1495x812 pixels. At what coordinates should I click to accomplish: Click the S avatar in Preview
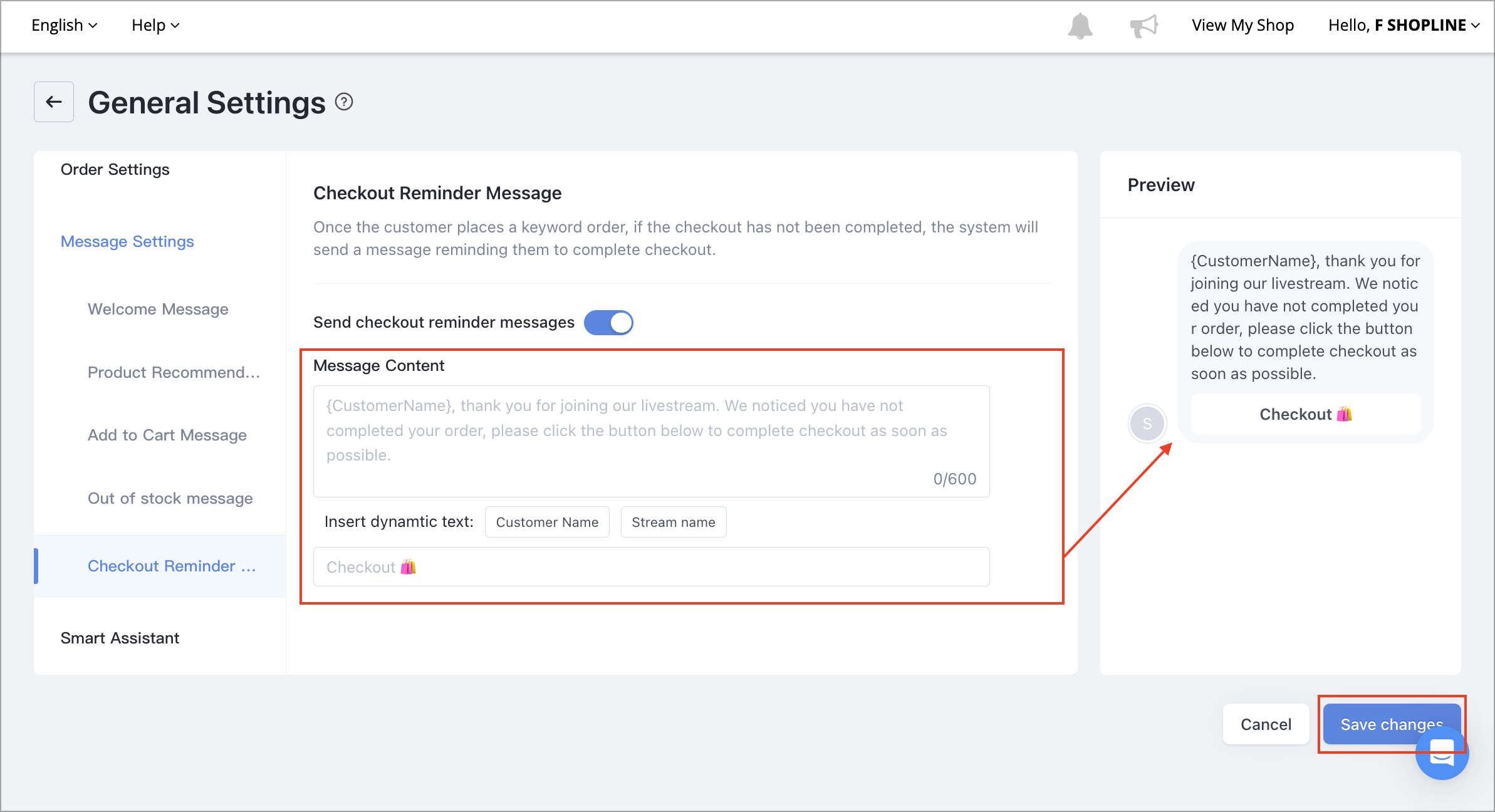[1147, 424]
